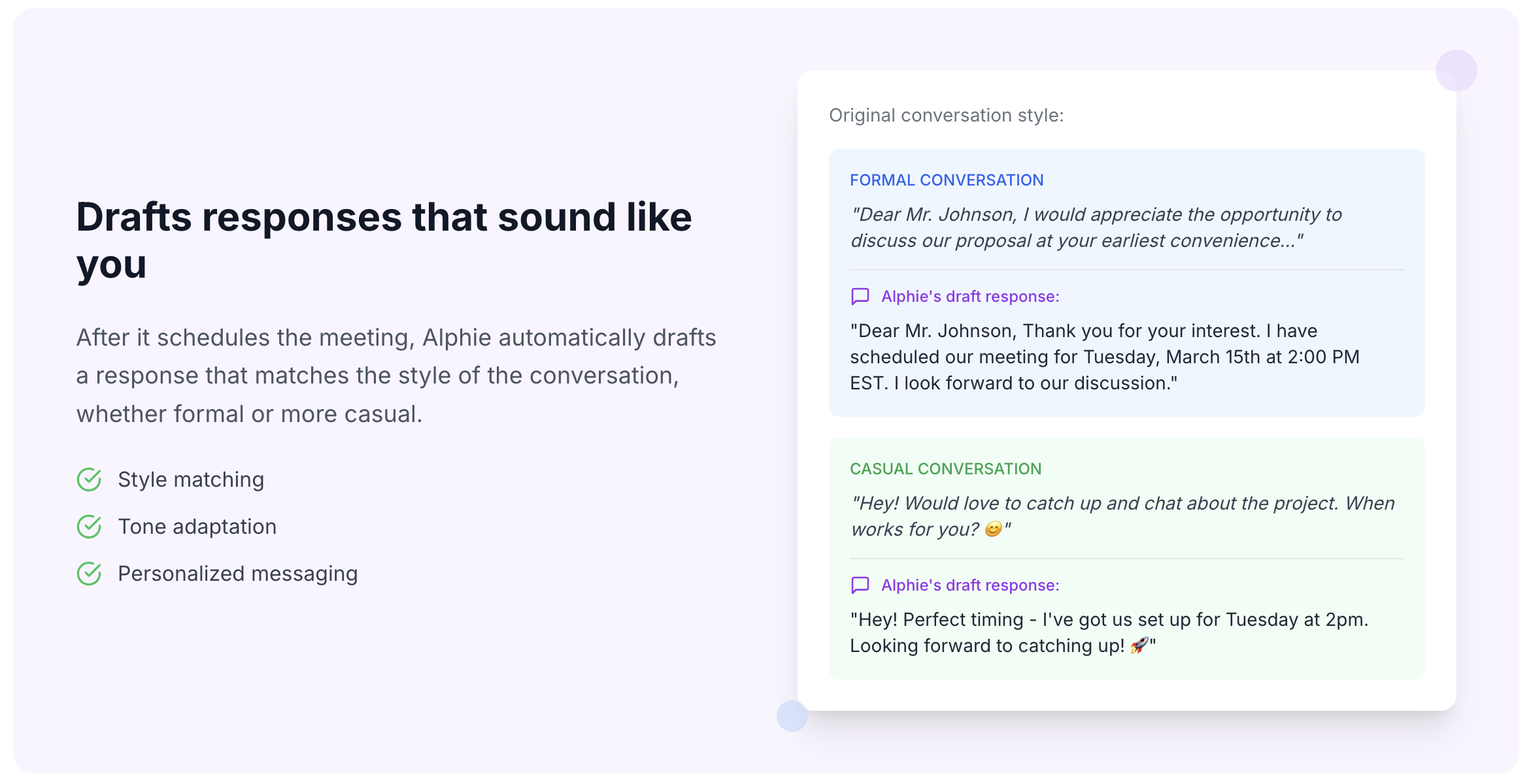Click Alphie's draft response label in formal card
This screenshot has height=784, width=1531.
970,297
